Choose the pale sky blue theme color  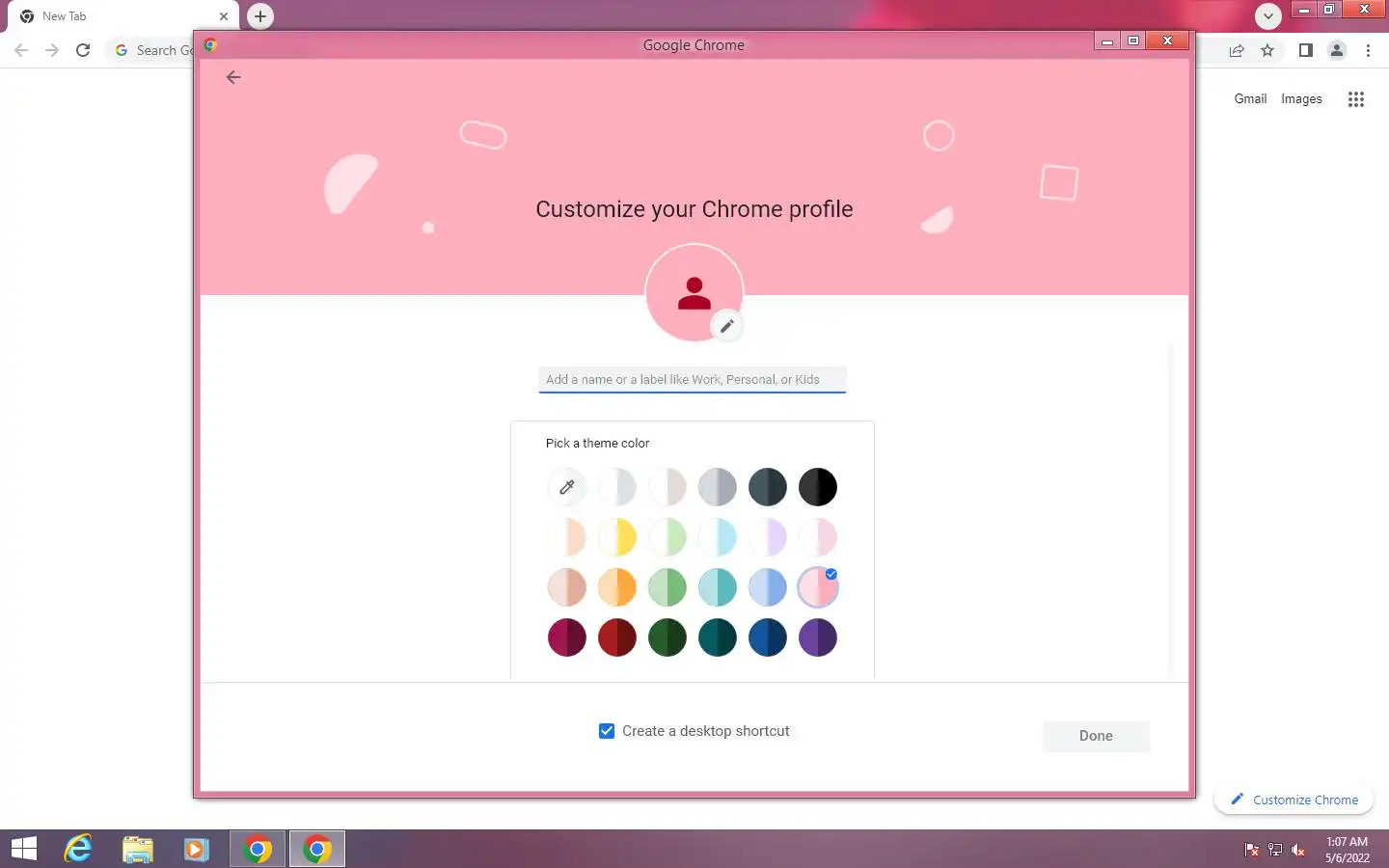pyautogui.click(x=718, y=537)
